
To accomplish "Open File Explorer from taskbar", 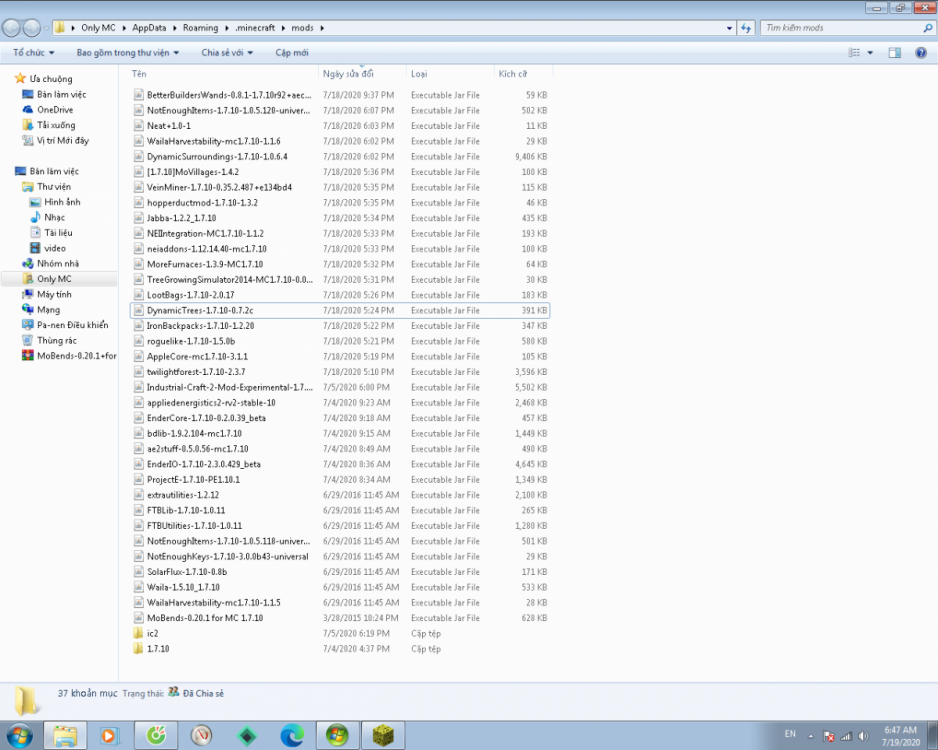I will pyautogui.click(x=65, y=735).
